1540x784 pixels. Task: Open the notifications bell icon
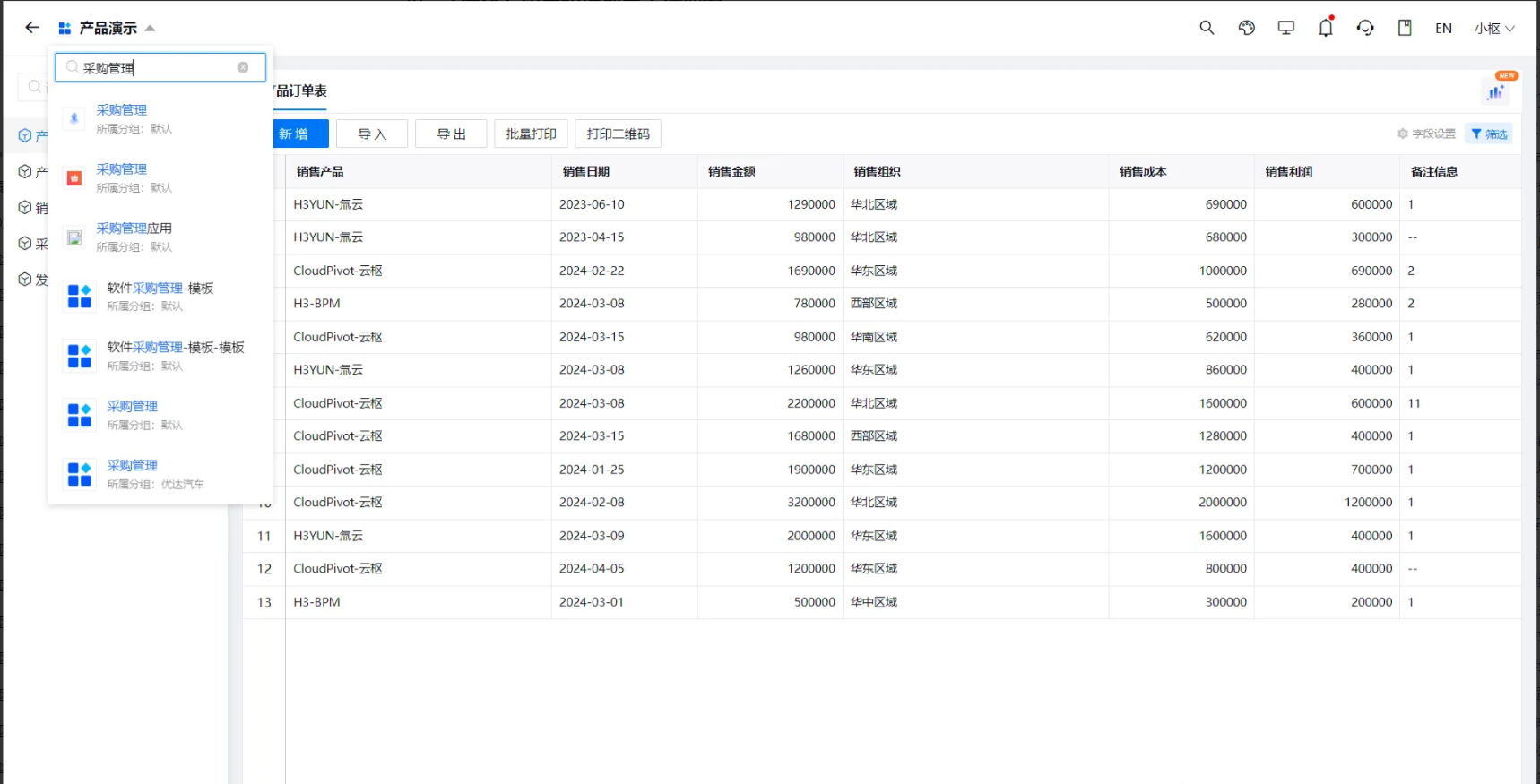pos(1325,28)
